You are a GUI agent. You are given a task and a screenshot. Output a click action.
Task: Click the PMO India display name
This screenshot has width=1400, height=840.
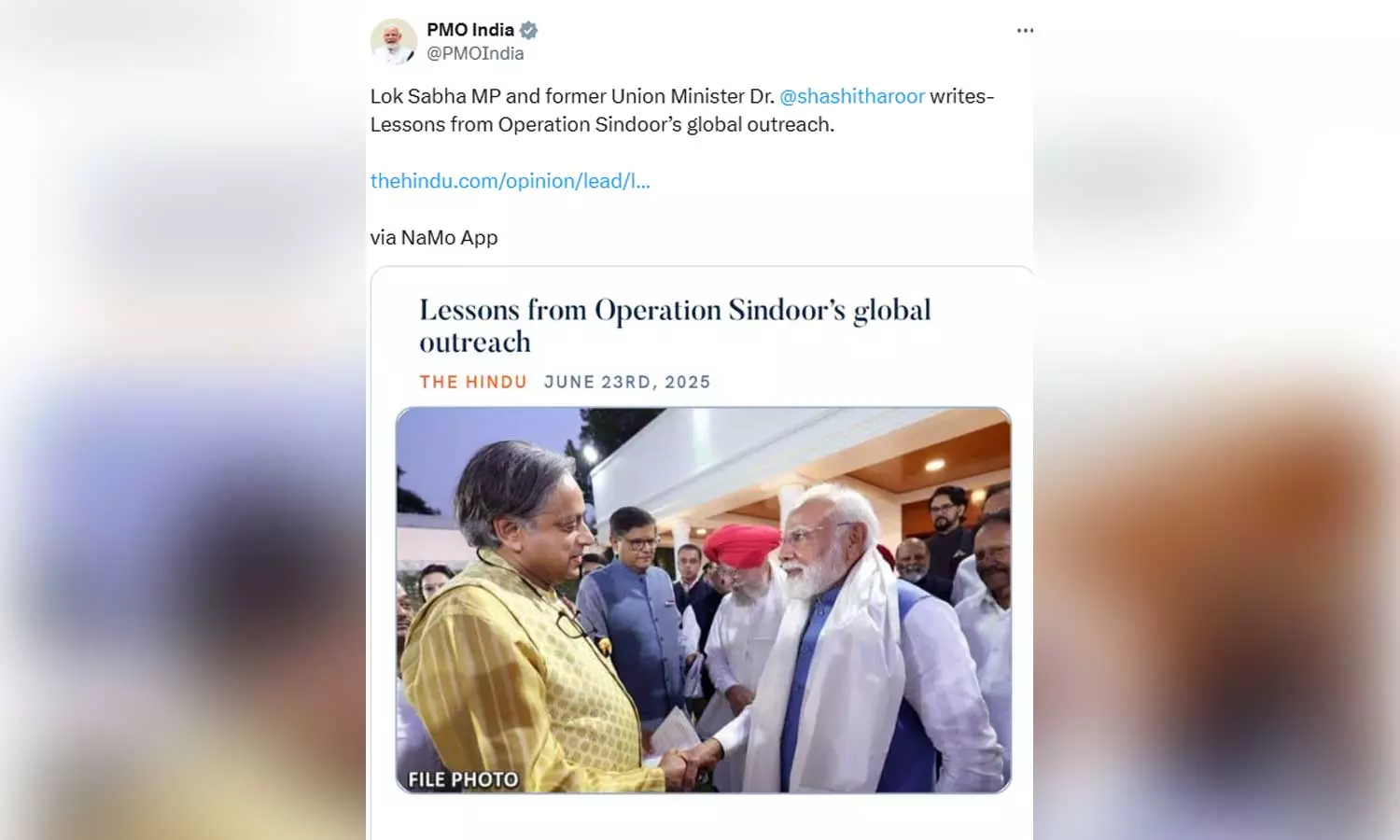pyautogui.click(x=470, y=30)
